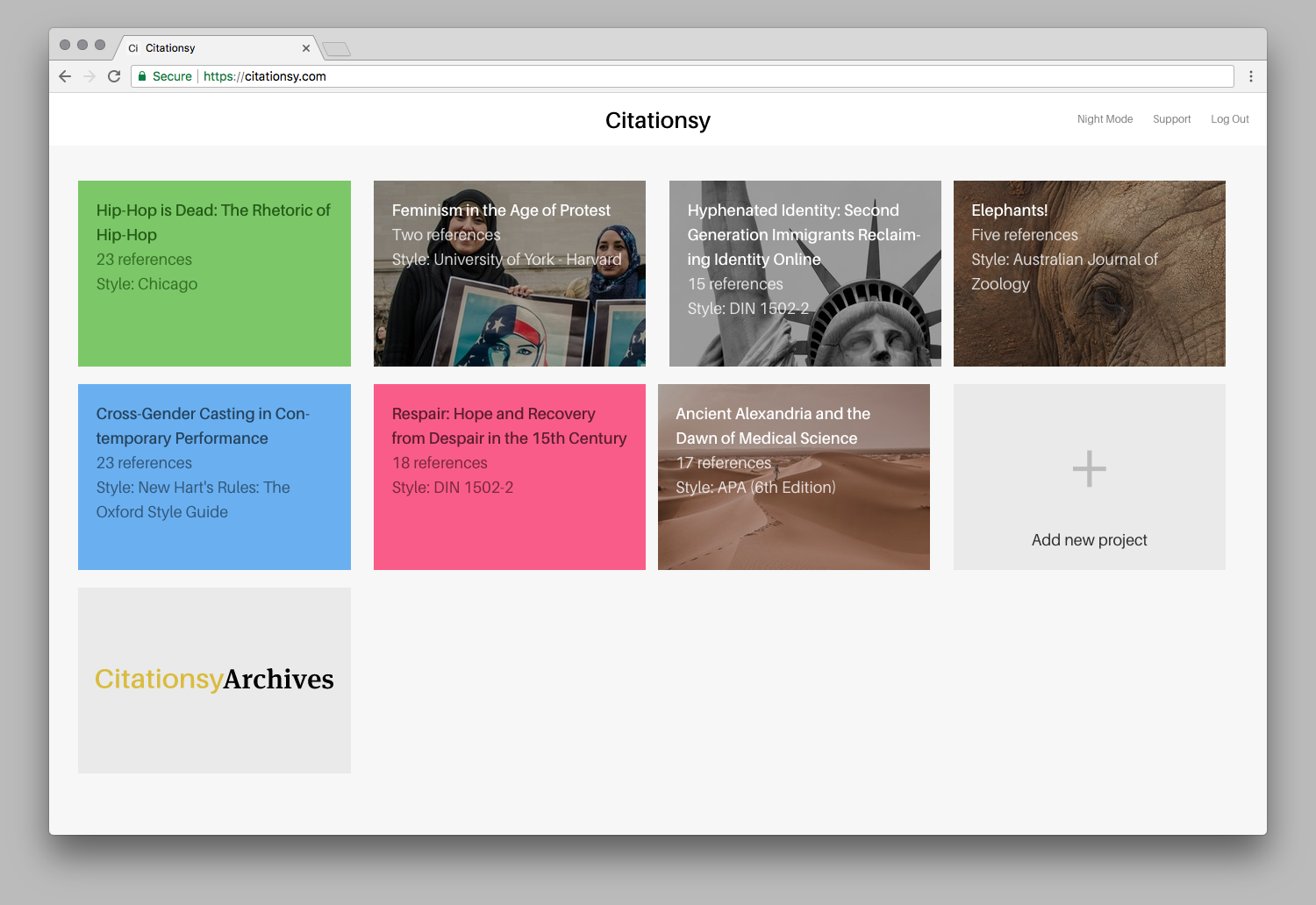Open the Chrome three-dot menu

(1250, 76)
